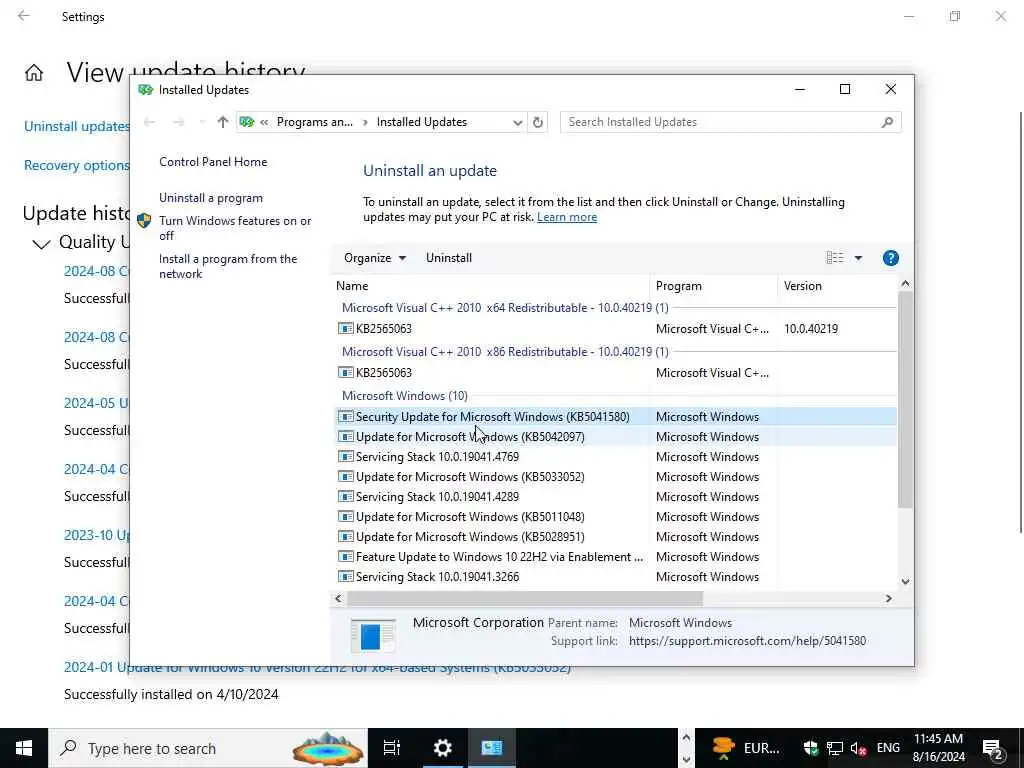Click the Control Panel taskbar icon

(x=492, y=748)
